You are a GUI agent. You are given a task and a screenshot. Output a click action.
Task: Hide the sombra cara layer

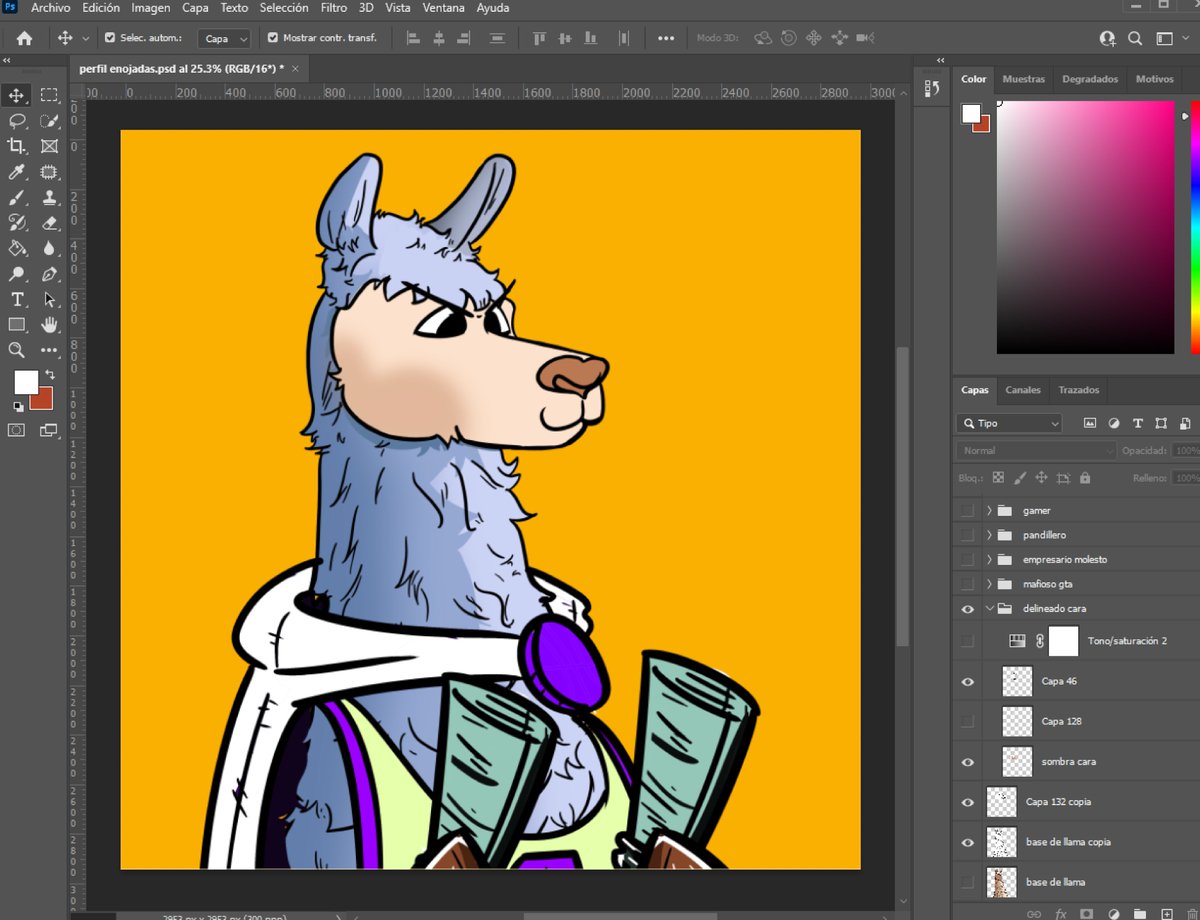tap(967, 762)
